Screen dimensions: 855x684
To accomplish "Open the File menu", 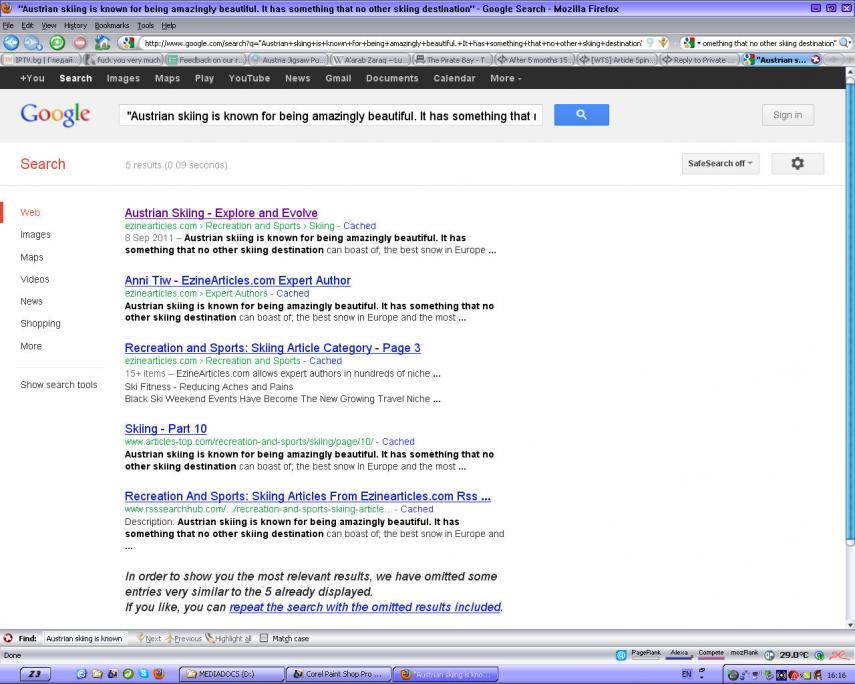I will (x=8, y=25).
